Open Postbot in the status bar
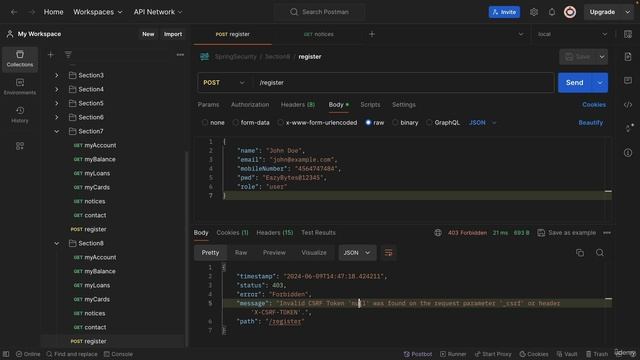 (x=418, y=354)
